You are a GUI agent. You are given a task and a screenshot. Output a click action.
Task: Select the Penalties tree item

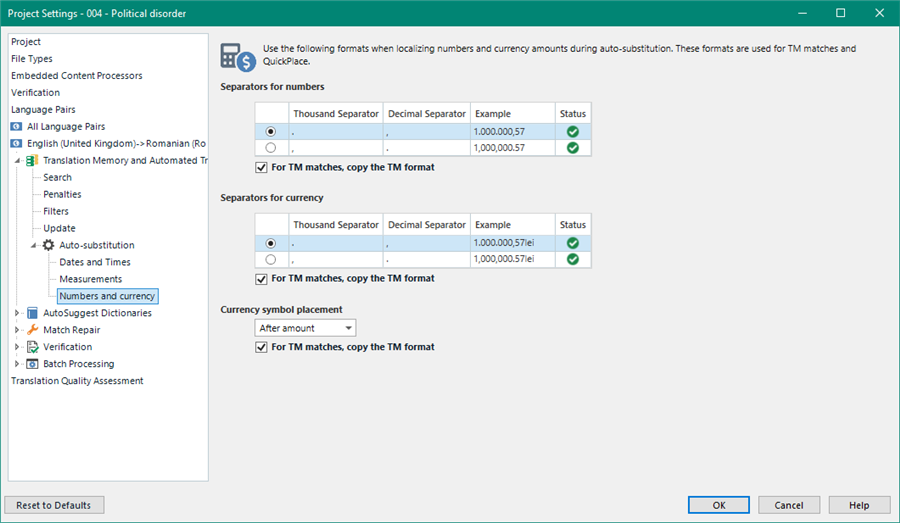click(62, 194)
